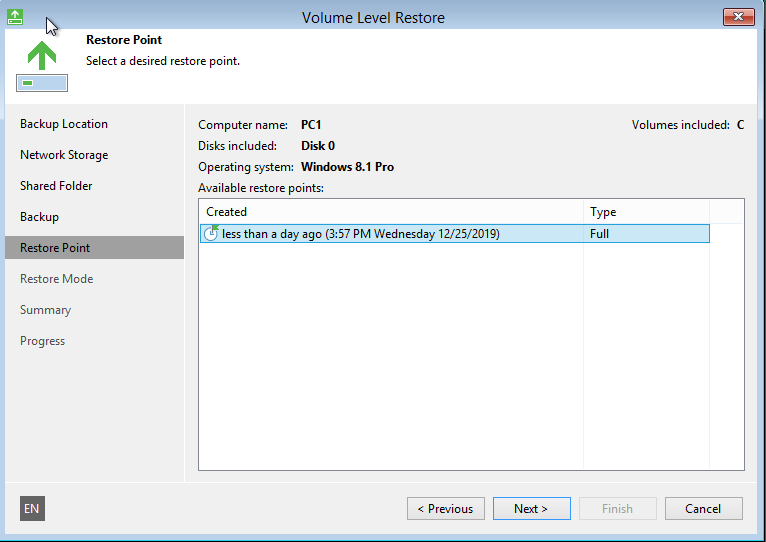Screen dimensions: 766x542
Task: Go to the Backup Location step
Action: click(x=64, y=124)
